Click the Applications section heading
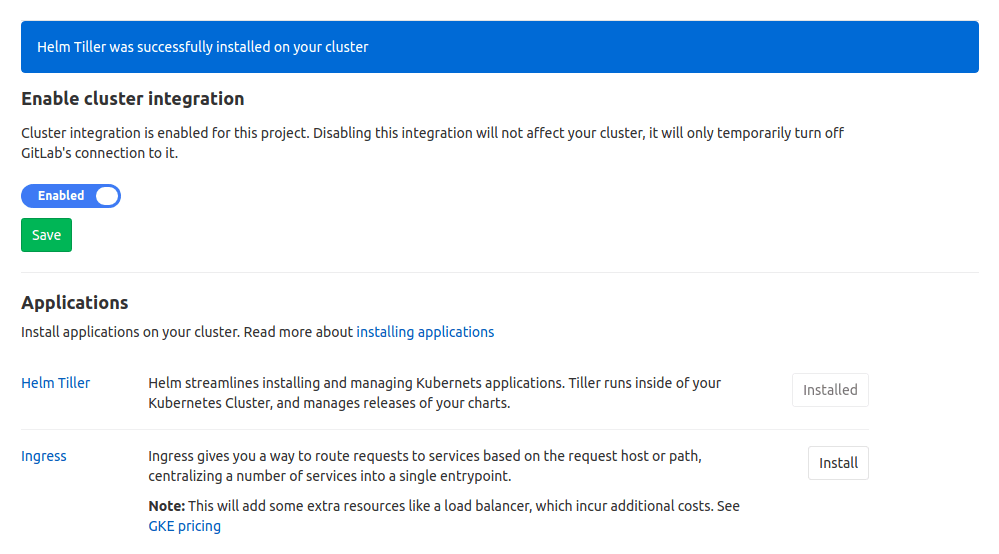The width and height of the screenshot is (999, 554). tap(75, 302)
